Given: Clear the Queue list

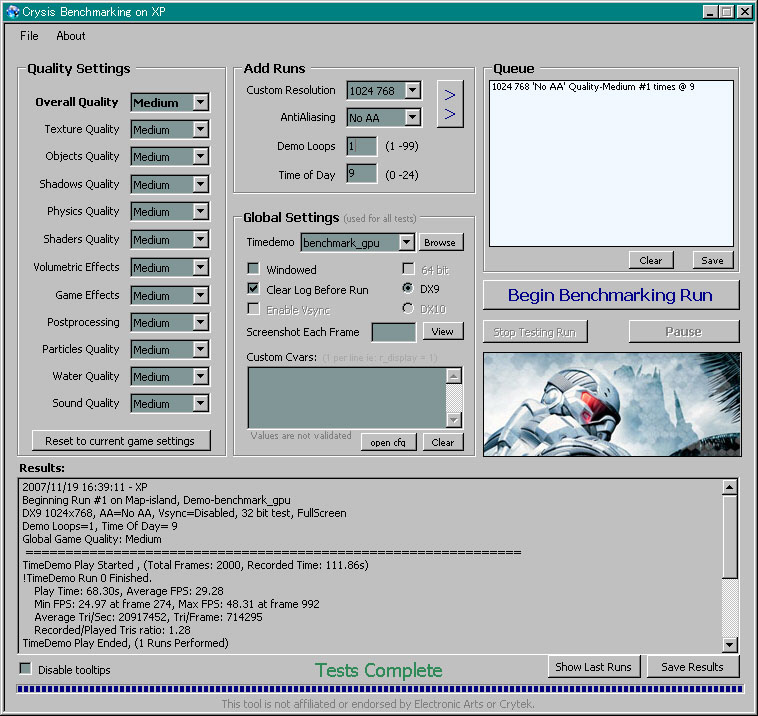Looking at the screenshot, I should pos(651,261).
